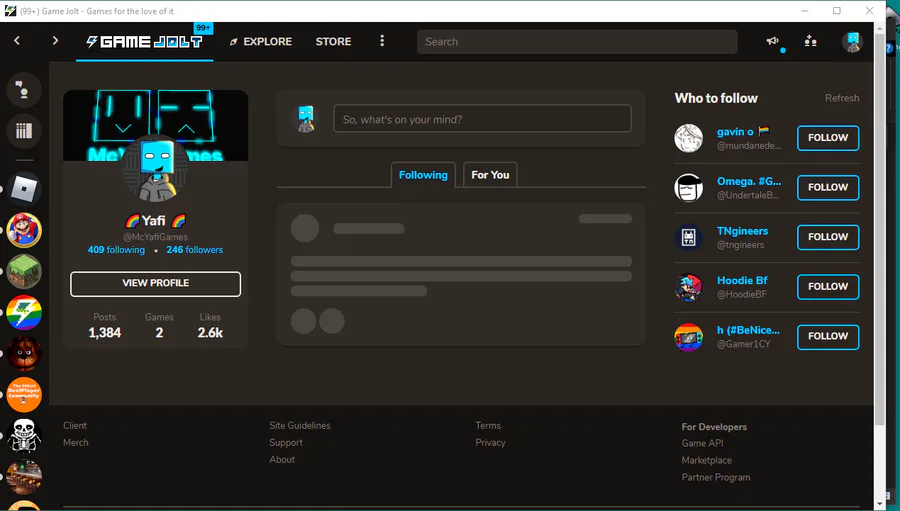Click the rainbow avatar of Gamer1CY
The height and width of the screenshot is (511, 900).
[688, 336]
